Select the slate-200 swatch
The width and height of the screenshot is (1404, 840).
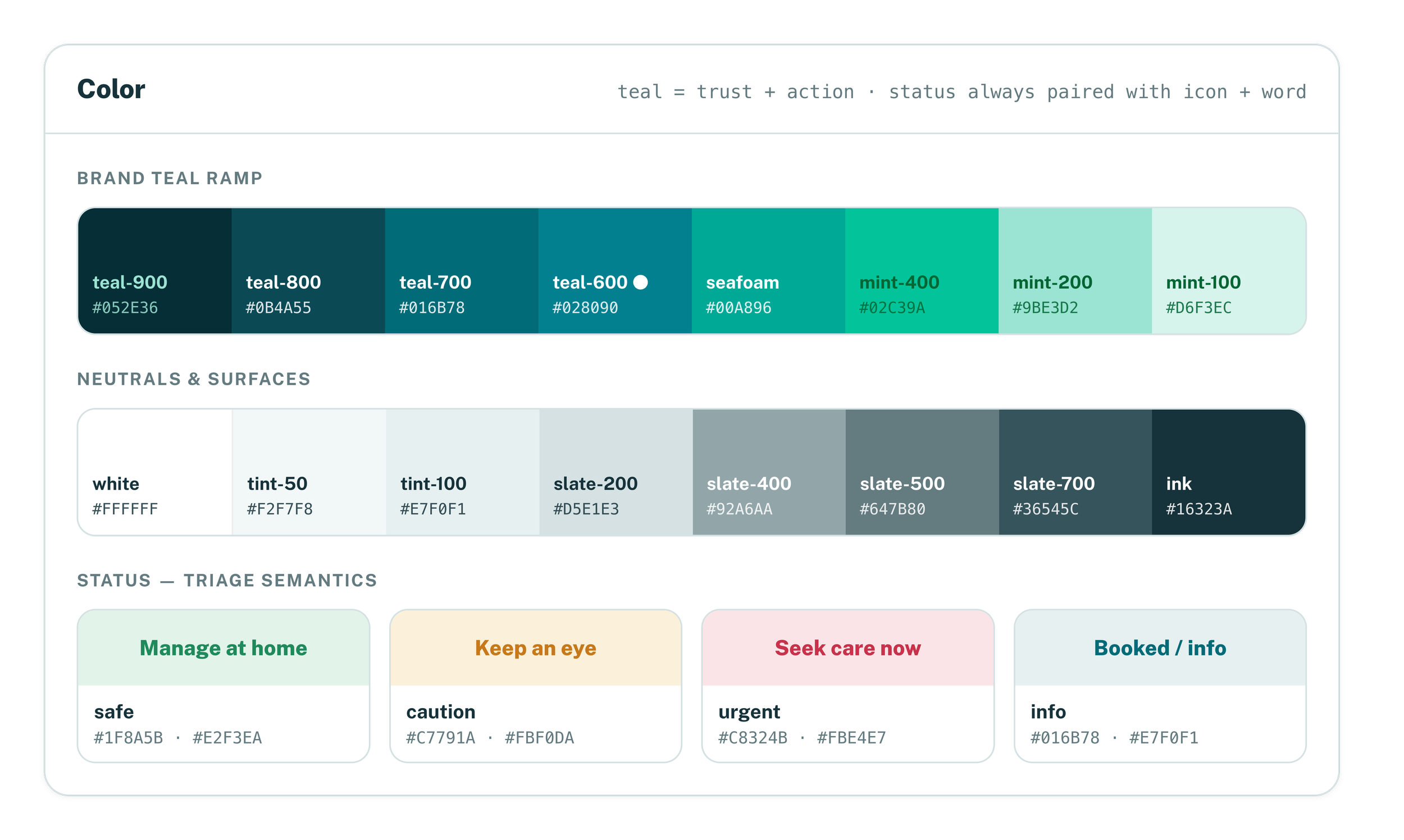click(x=616, y=472)
